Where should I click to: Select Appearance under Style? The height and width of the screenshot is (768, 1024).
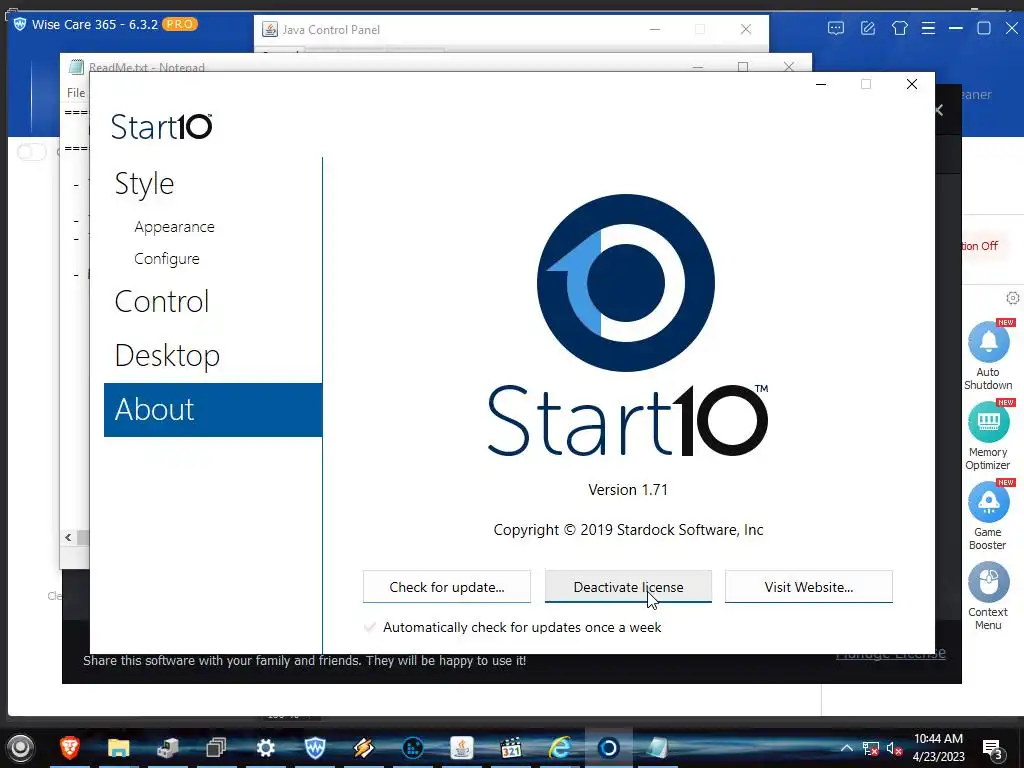click(174, 227)
